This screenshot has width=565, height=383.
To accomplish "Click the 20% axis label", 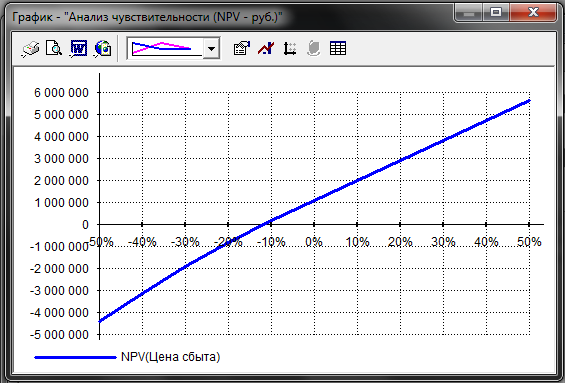I will [400, 241].
